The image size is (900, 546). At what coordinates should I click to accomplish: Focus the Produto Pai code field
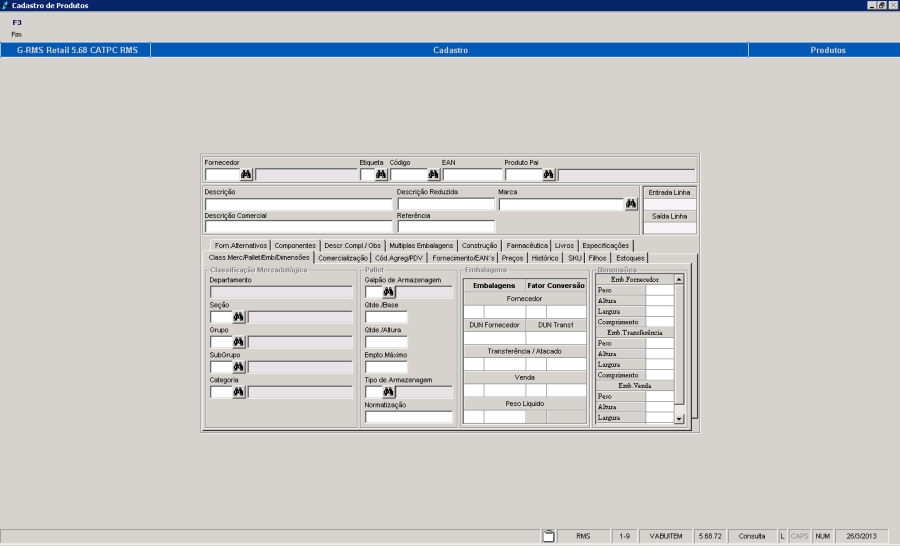click(x=523, y=175)
